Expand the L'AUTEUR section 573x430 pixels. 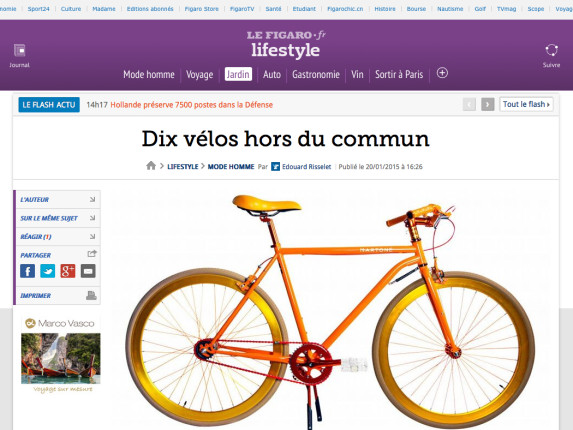click(x=58, y=199)
